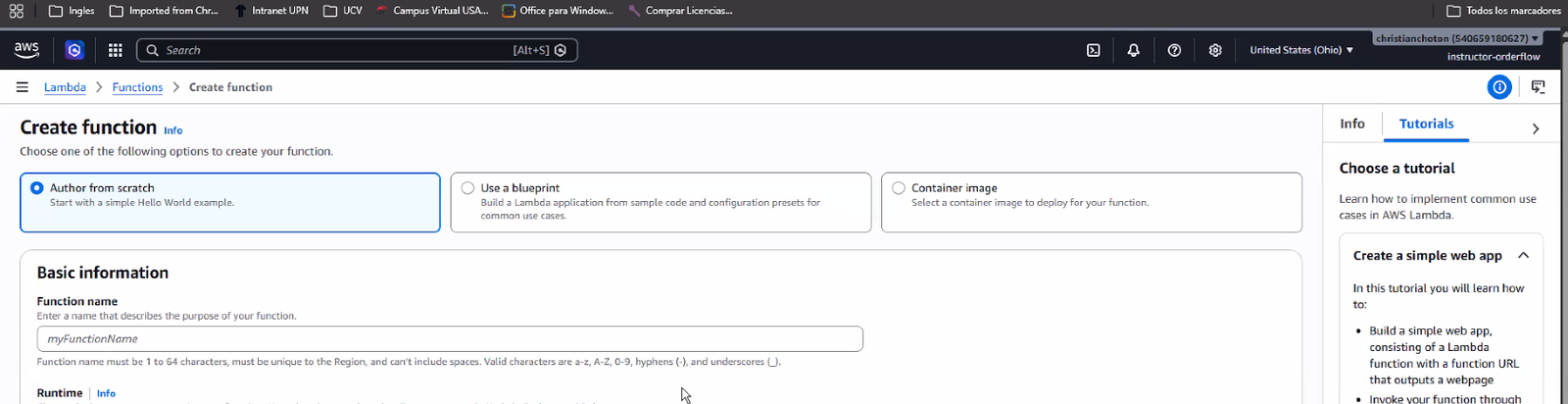
Task: Switch to the Tutorials tab
Action: point(1426,124)
